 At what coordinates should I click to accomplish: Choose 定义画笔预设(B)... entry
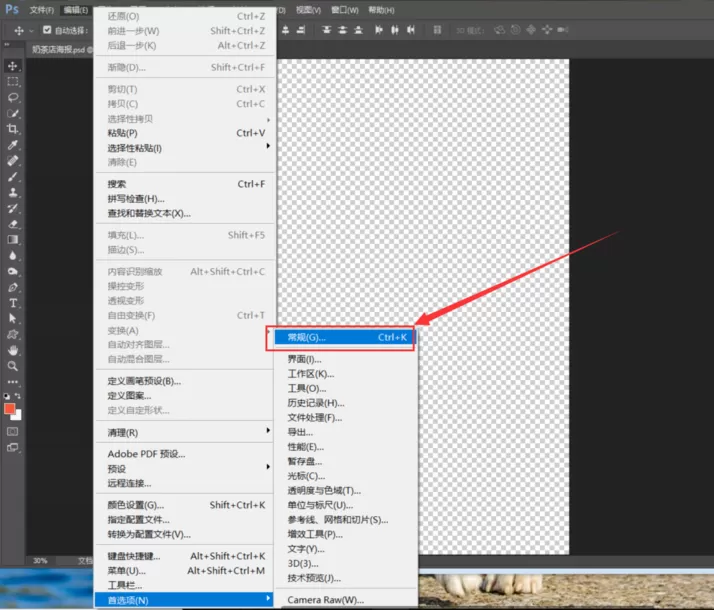click(184, 381)
